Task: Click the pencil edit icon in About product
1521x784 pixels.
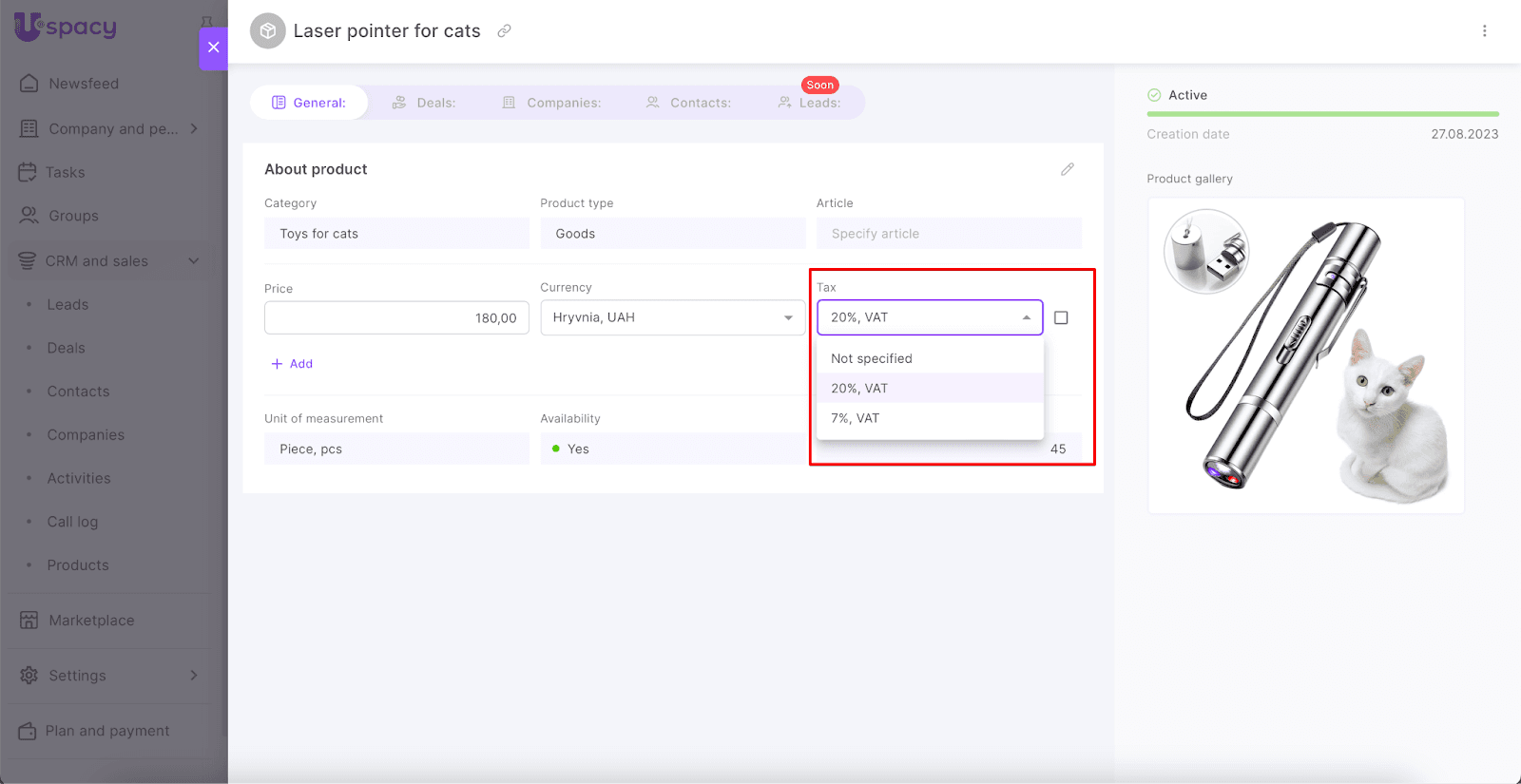Action: [1067, 169]
